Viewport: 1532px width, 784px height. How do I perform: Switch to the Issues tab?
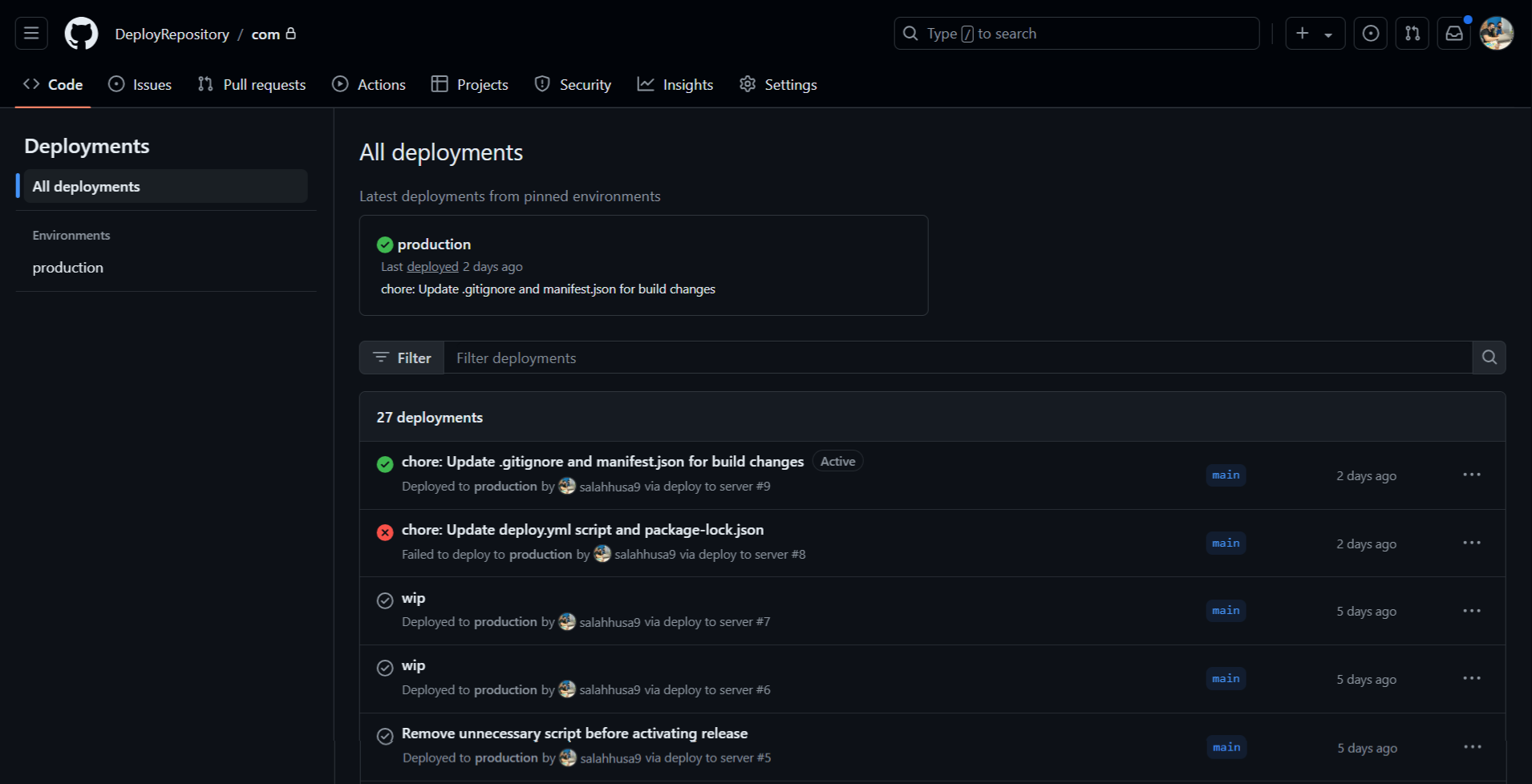pyautogui.click(x=140, y=84)
